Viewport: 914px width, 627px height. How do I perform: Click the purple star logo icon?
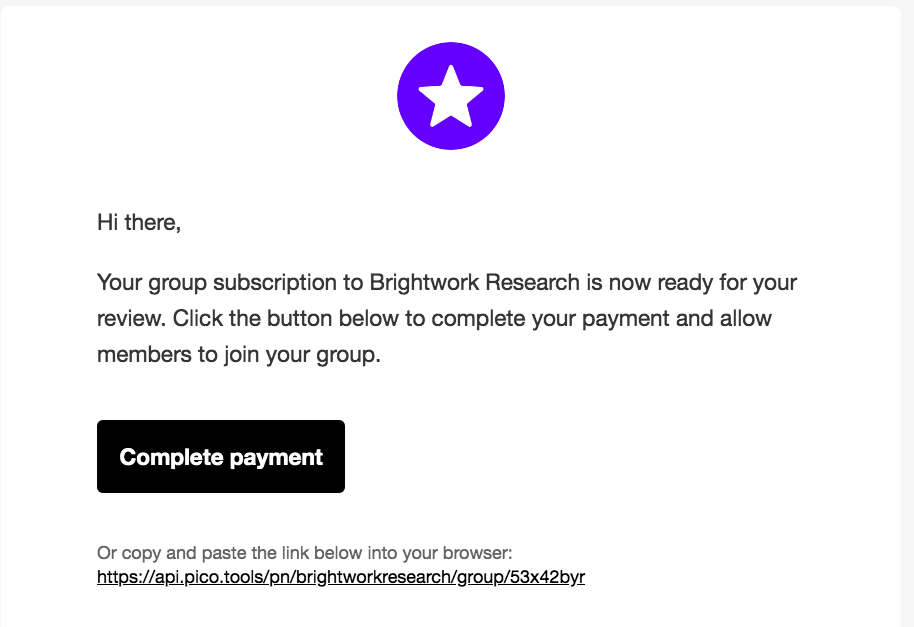click(451, 96)
